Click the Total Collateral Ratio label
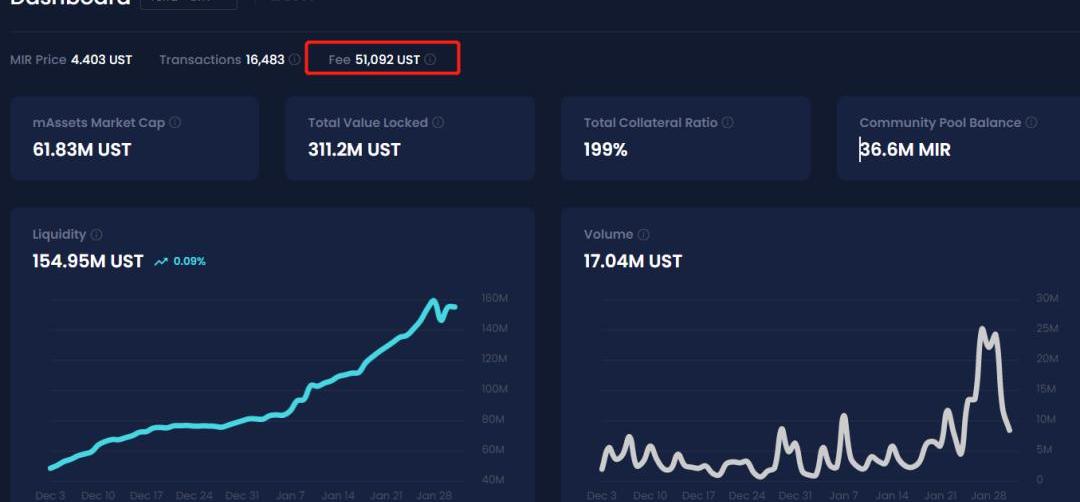This screenshot has height=502, width=1080. [x=651, y=123]
